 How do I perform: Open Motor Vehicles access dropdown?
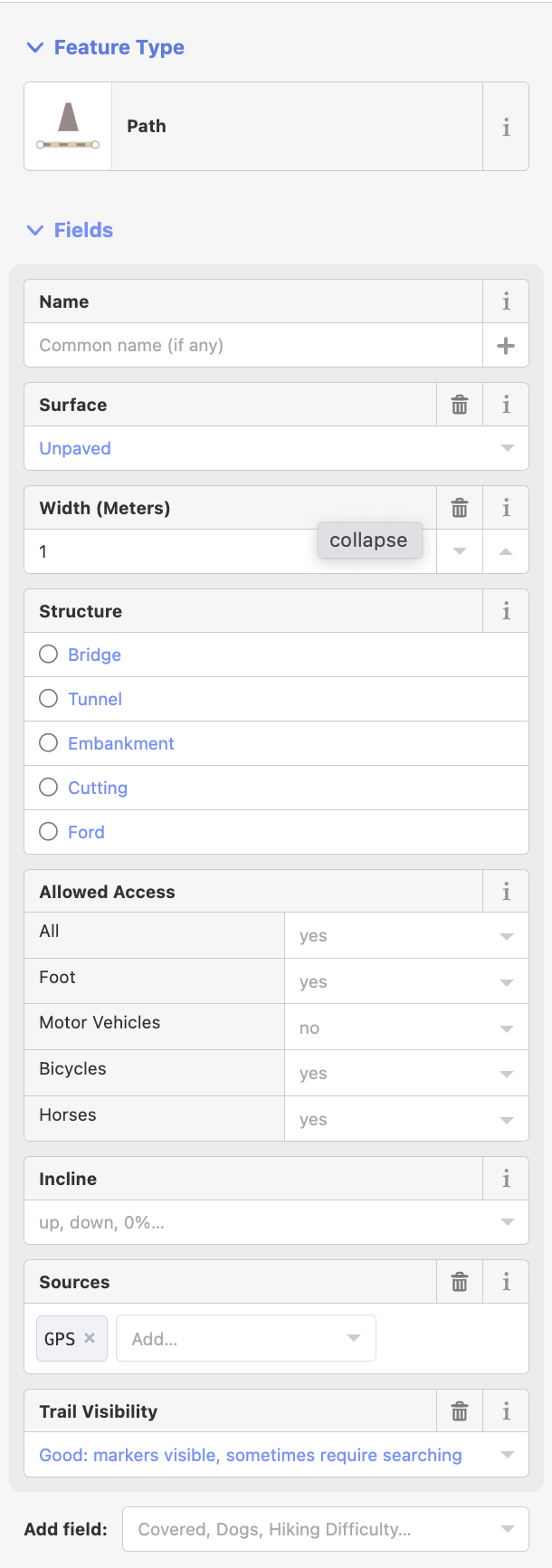pyautogui.click(x=406, y=1028)
